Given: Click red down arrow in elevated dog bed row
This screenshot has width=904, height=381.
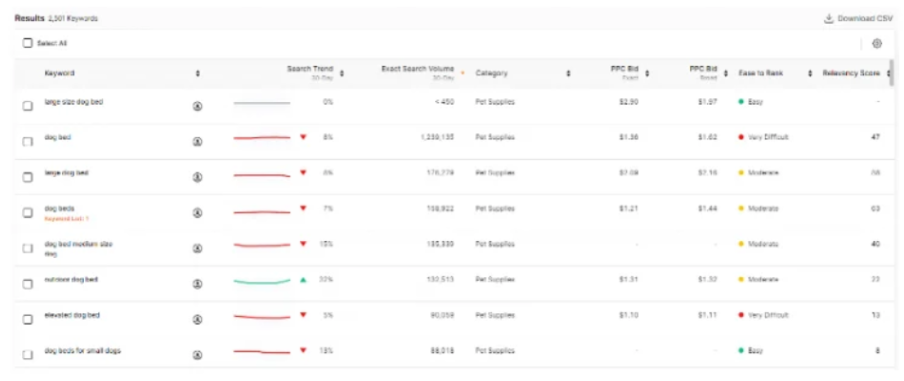Looking at the screenshot, I should click(303, 315).
